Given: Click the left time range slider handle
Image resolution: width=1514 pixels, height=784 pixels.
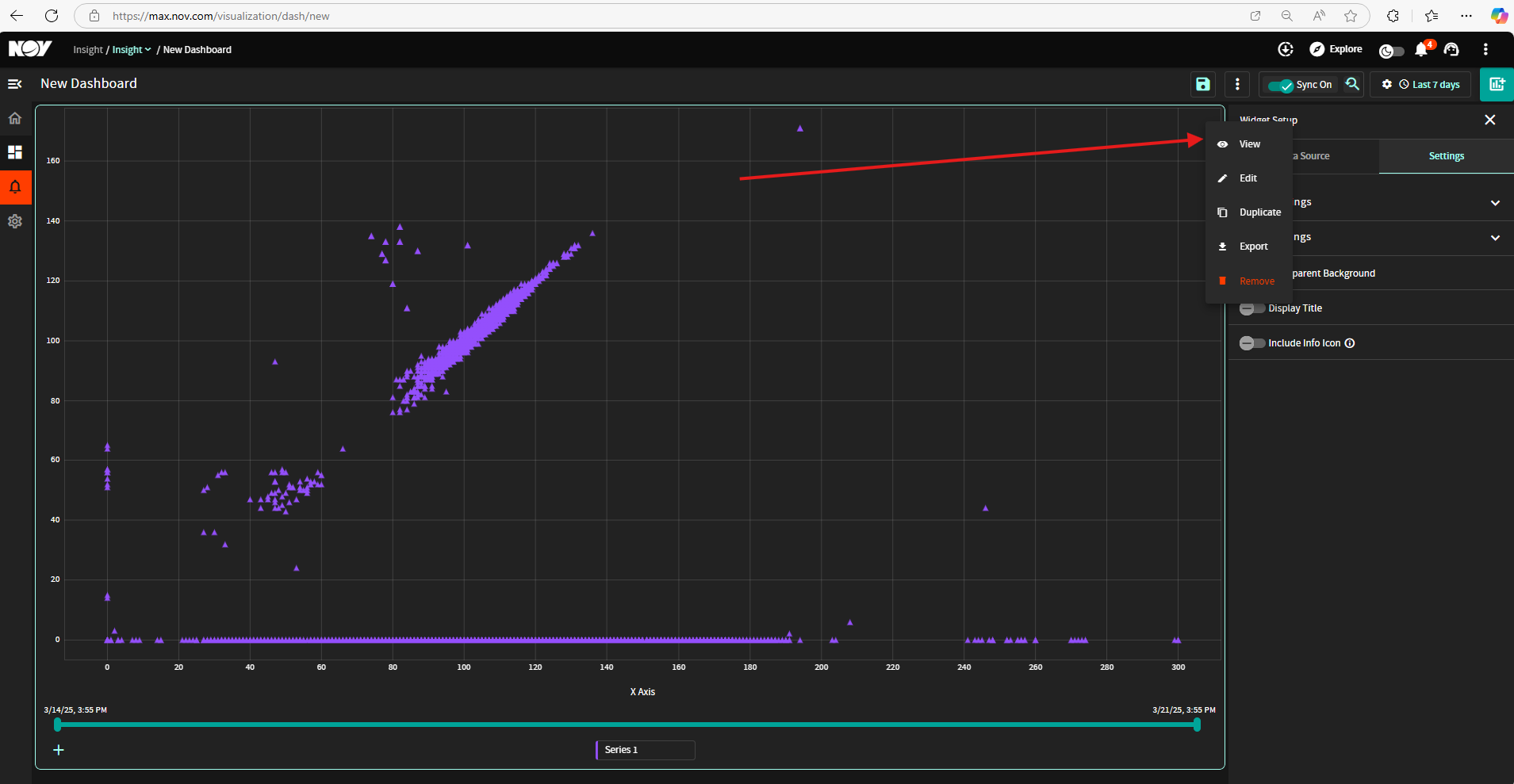Looking at the screenshot, I should 58,725.
